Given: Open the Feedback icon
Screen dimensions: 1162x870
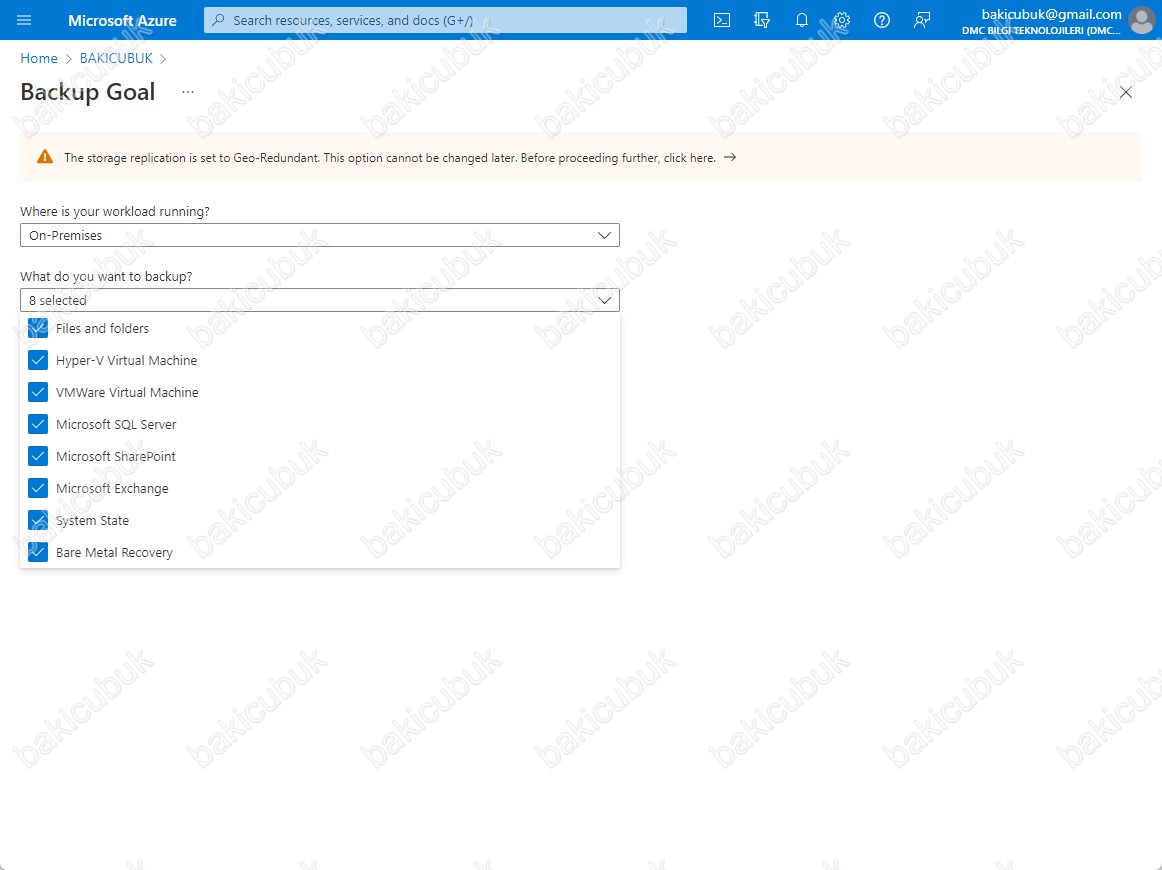Looking at the screenshot, I should [922, 20].
